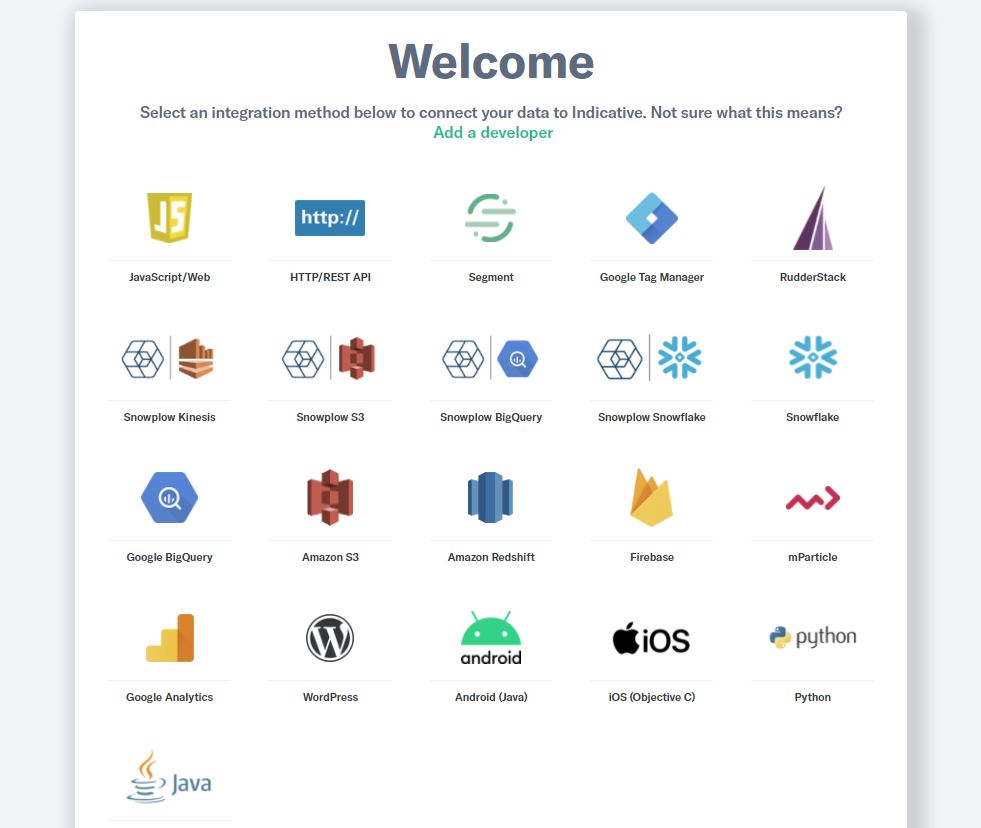Image resolution: width=981 pixels, height=828 pixels.
Task: Select the Google Tag Manager diamond icon
Action: click(x=651, y=218)
